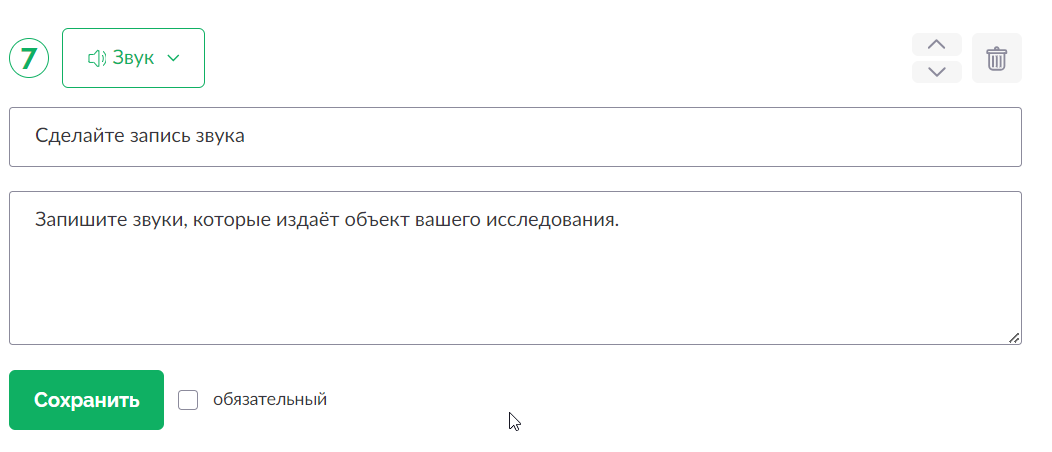Click the empty space below the description text
This screenshot has width=1052, height=452.
(515, 288)
